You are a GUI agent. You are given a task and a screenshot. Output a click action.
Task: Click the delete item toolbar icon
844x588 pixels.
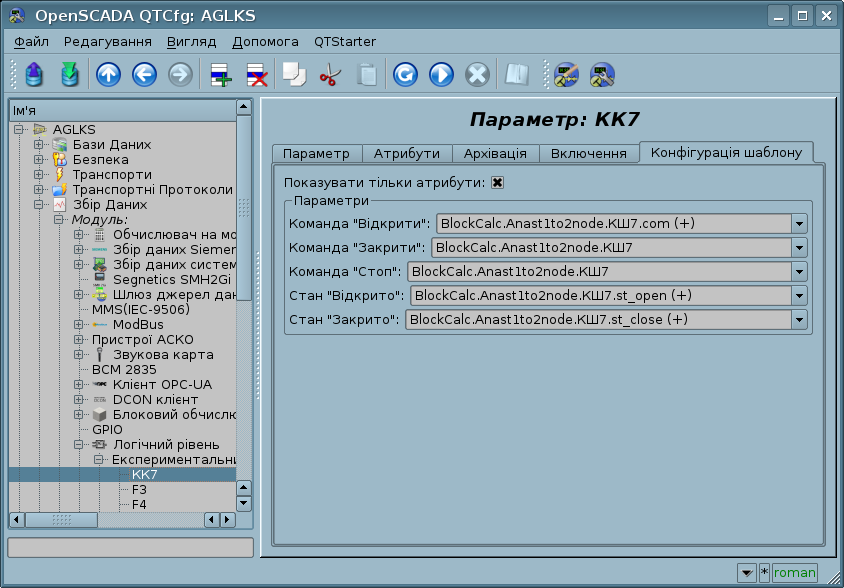point(257,74)
